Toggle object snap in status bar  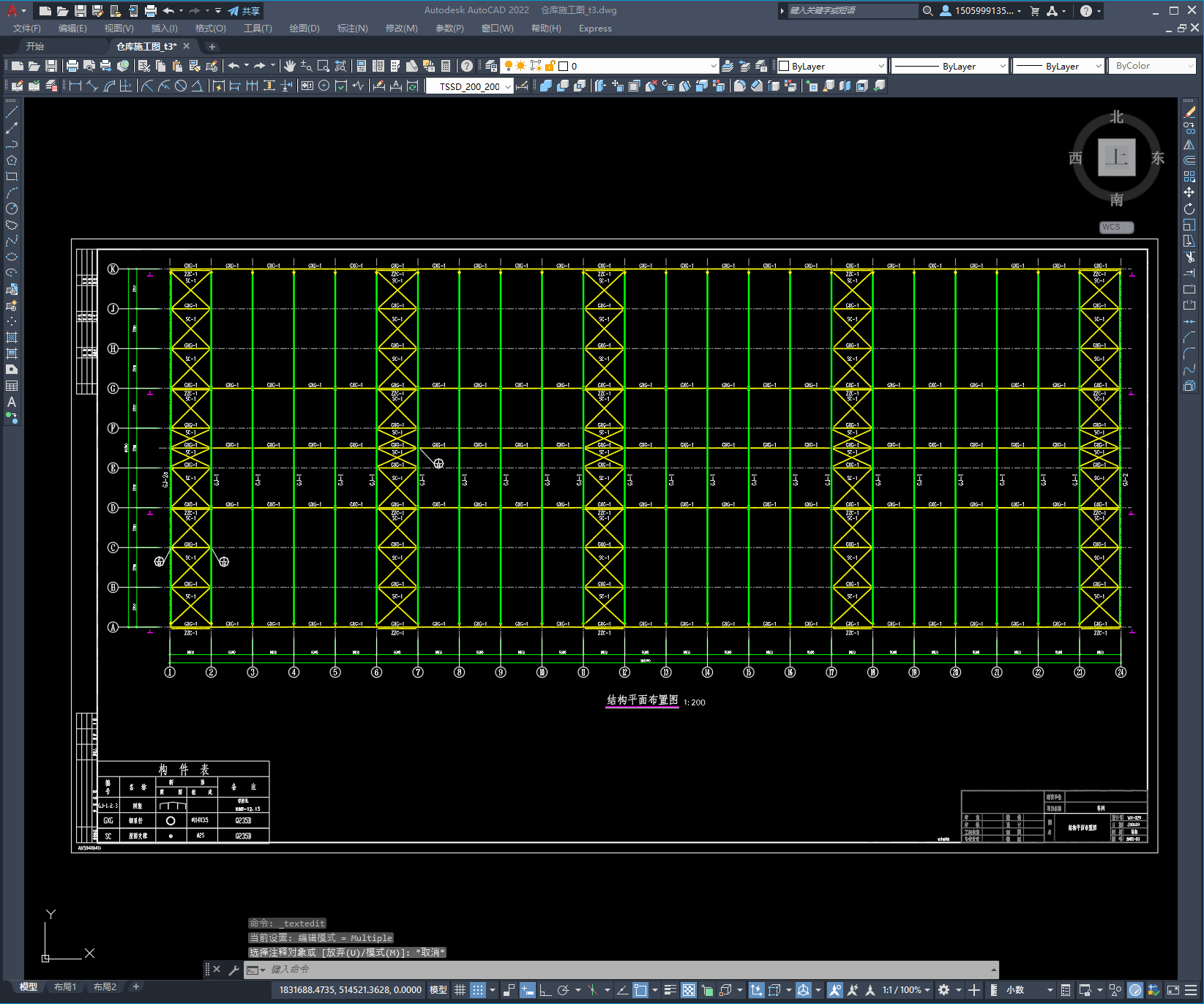[x=640, y=990]
